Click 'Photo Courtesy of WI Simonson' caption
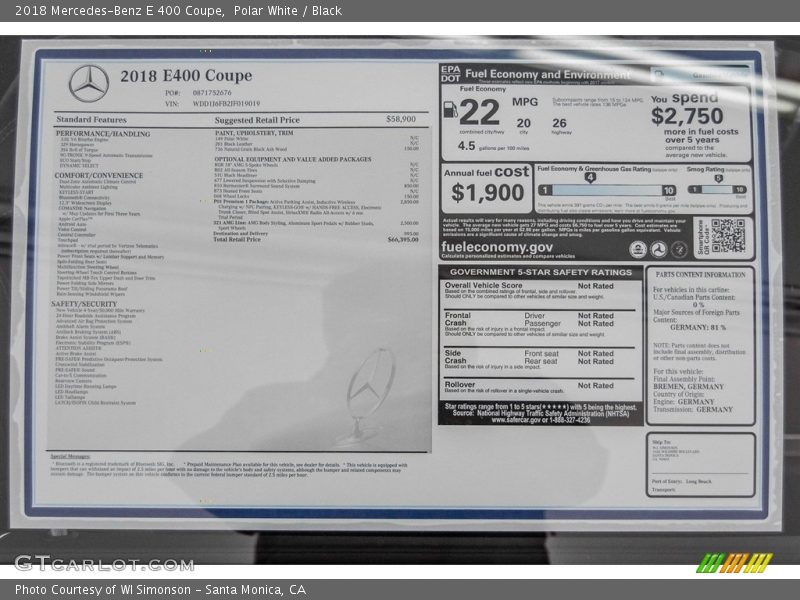 click(103, 590)
